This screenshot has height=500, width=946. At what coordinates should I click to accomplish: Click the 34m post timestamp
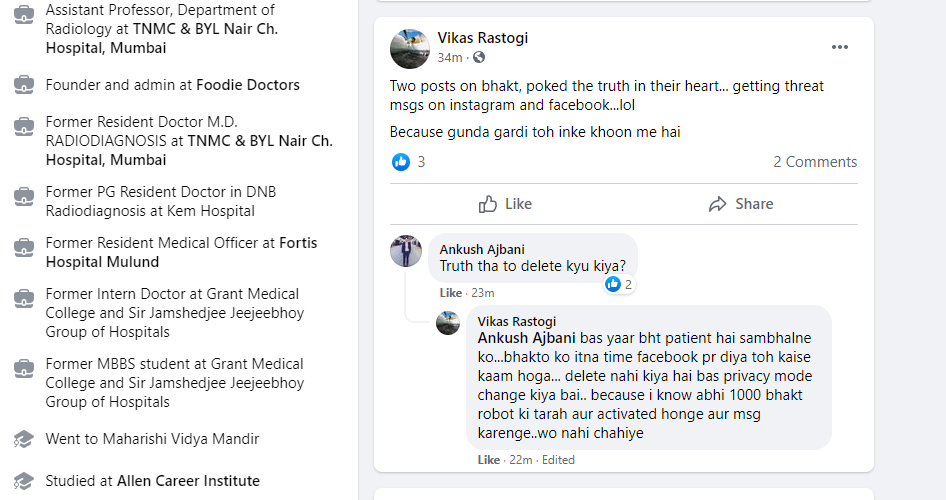click(x=450, y=58)
